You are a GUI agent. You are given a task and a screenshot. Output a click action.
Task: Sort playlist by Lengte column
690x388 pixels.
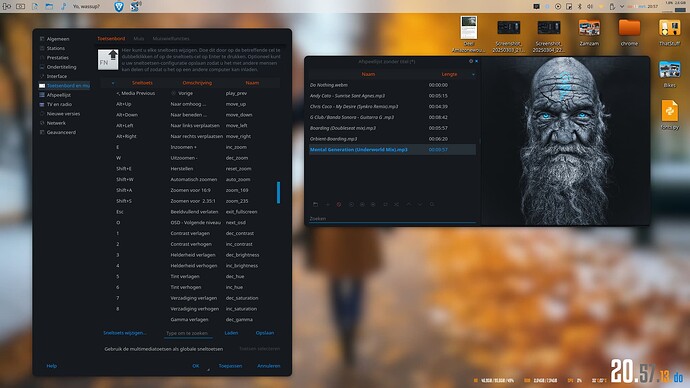449,74
